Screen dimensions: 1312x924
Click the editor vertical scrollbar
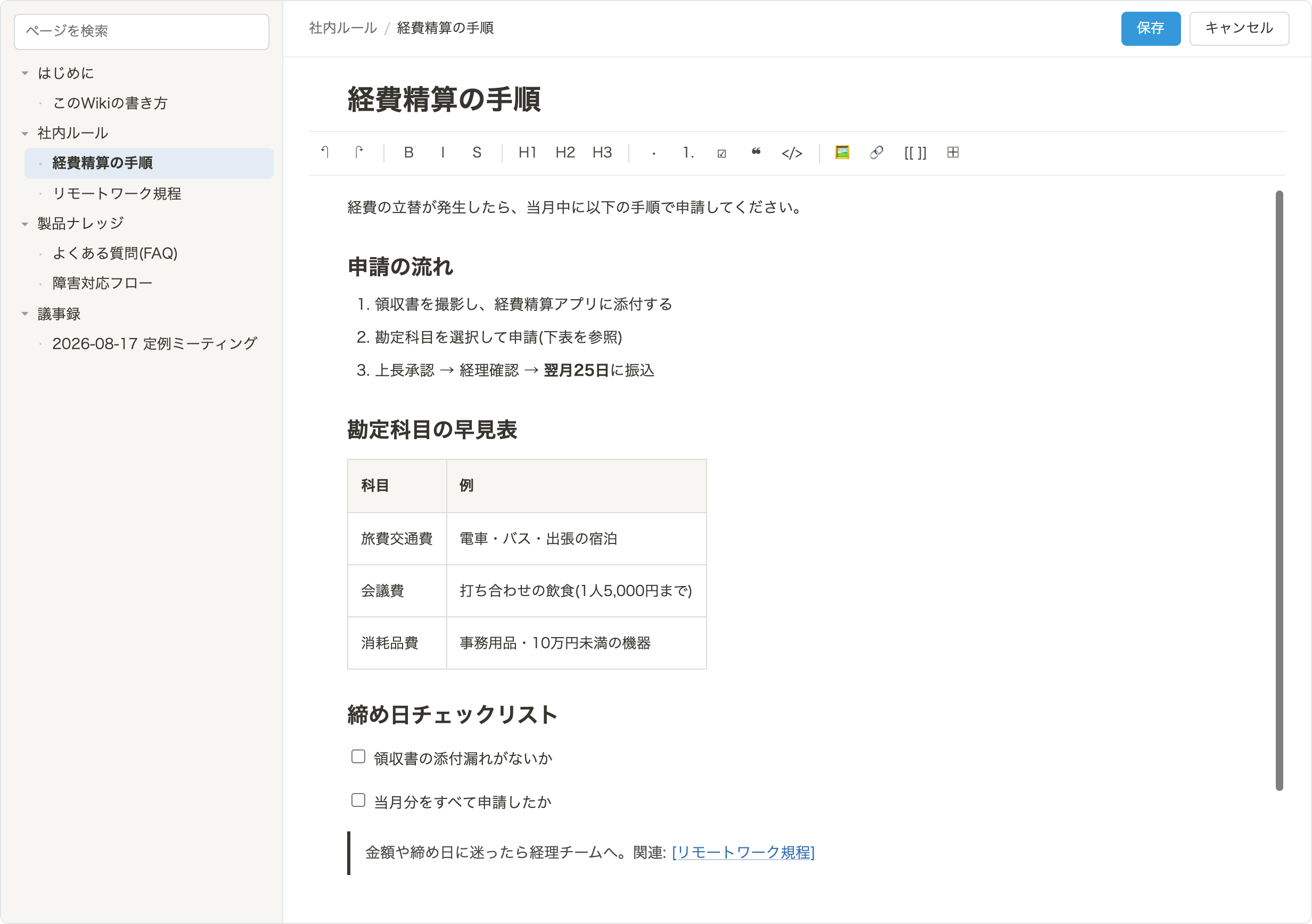tap(1279, 491)
